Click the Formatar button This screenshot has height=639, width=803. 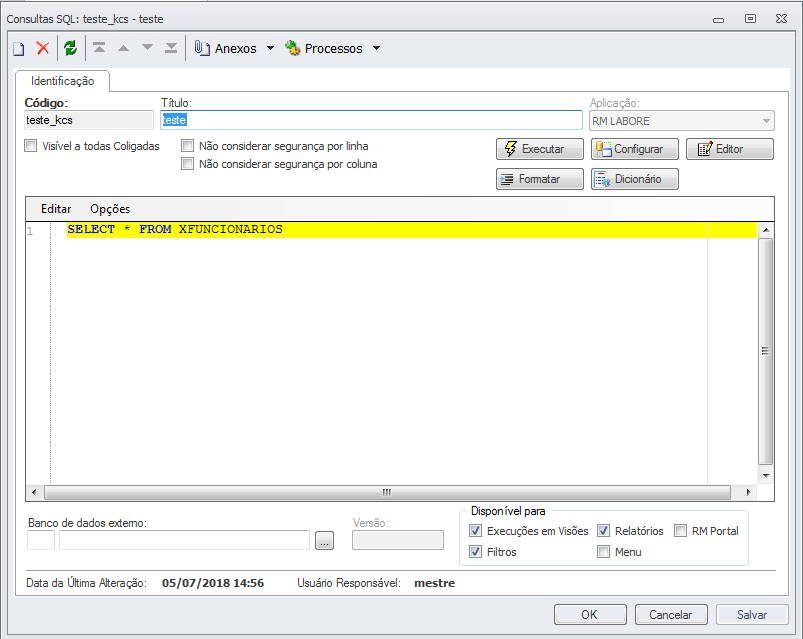point(540,179)
